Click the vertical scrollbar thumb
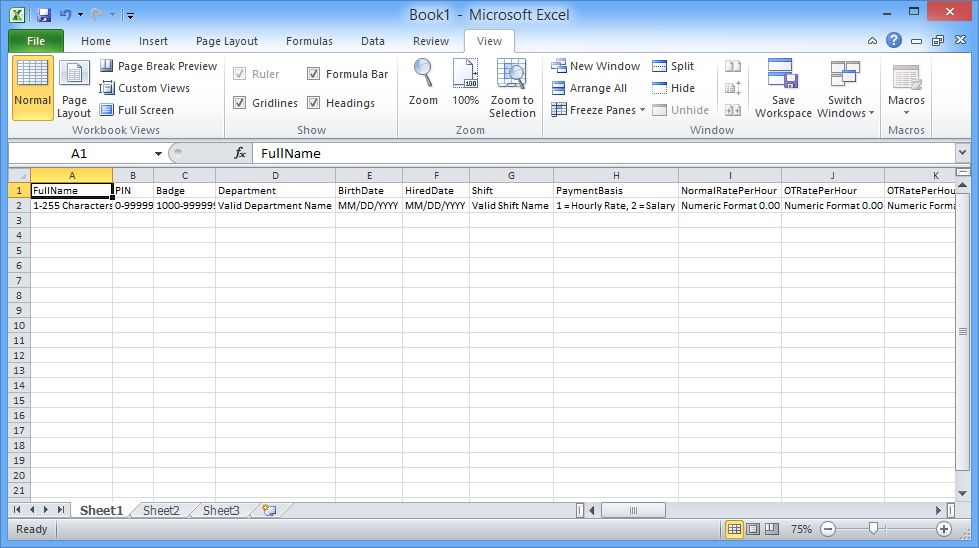979x548 pixels. tap(962, 332)
